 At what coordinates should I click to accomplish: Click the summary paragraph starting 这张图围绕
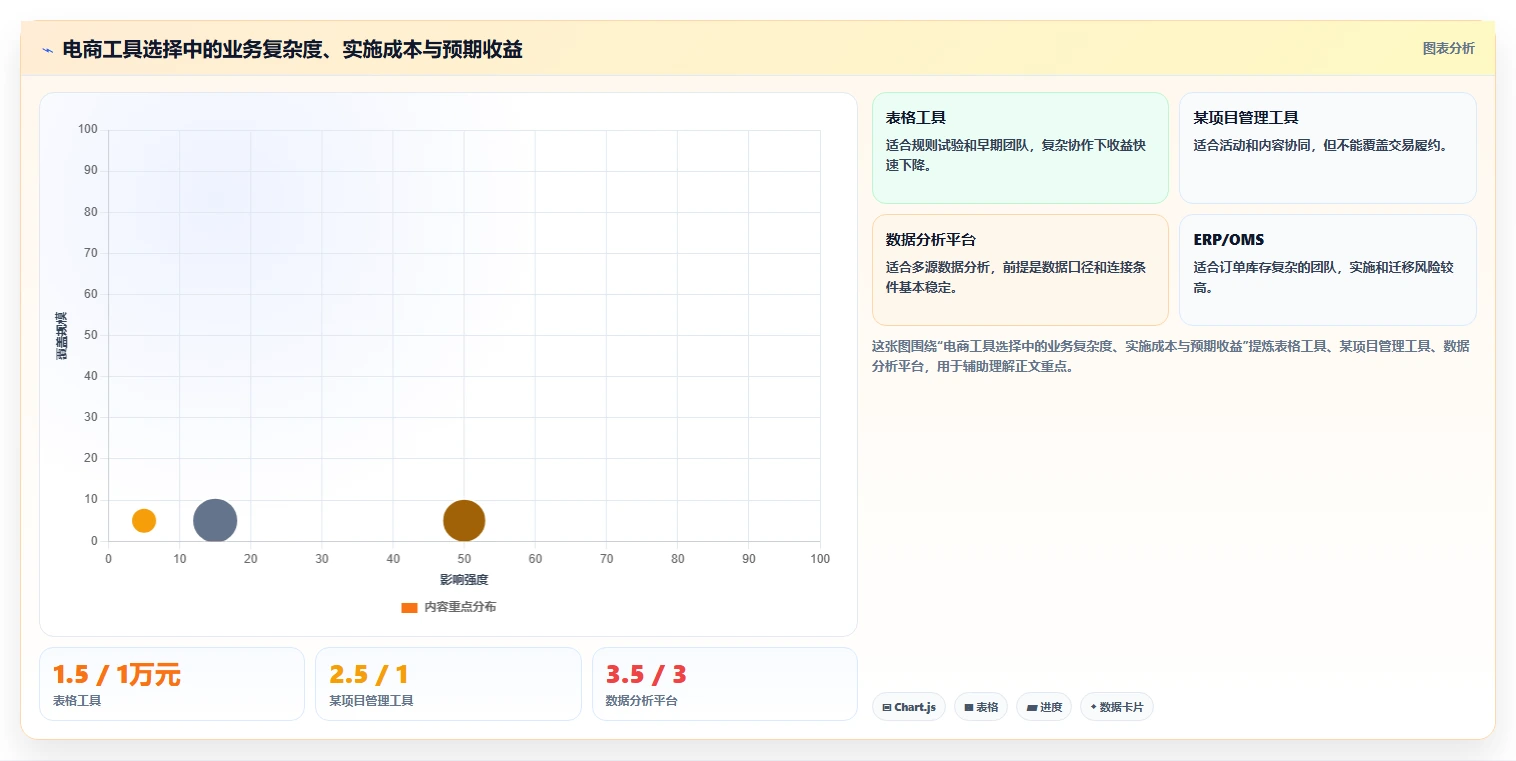pyautogui.click(x=1171, y=356)
